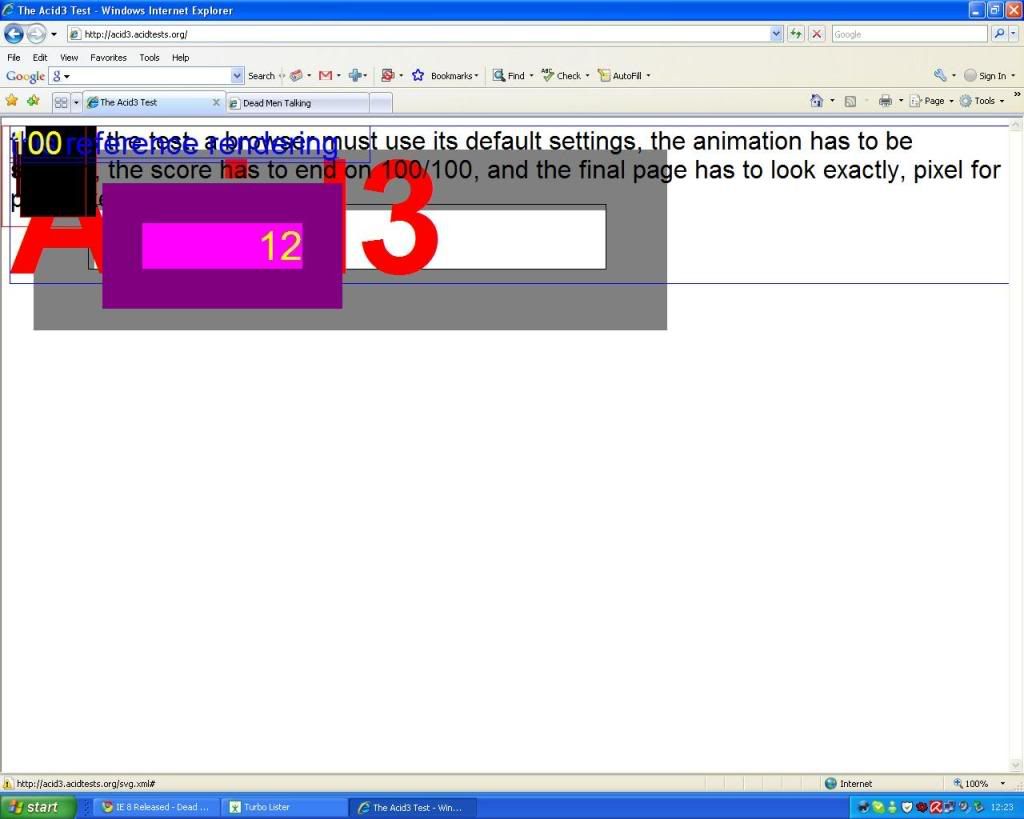The height and width of the screenshot is (819, 1024).
Task: Click the browser Back arrow button
Action: click(x=14, y=34)
